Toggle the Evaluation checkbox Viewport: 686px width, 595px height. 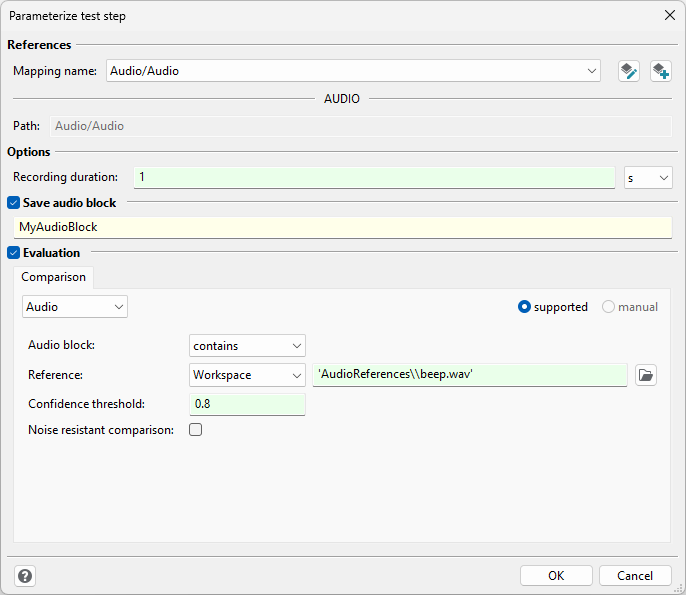pyautogui.click(x=14, y=252)
